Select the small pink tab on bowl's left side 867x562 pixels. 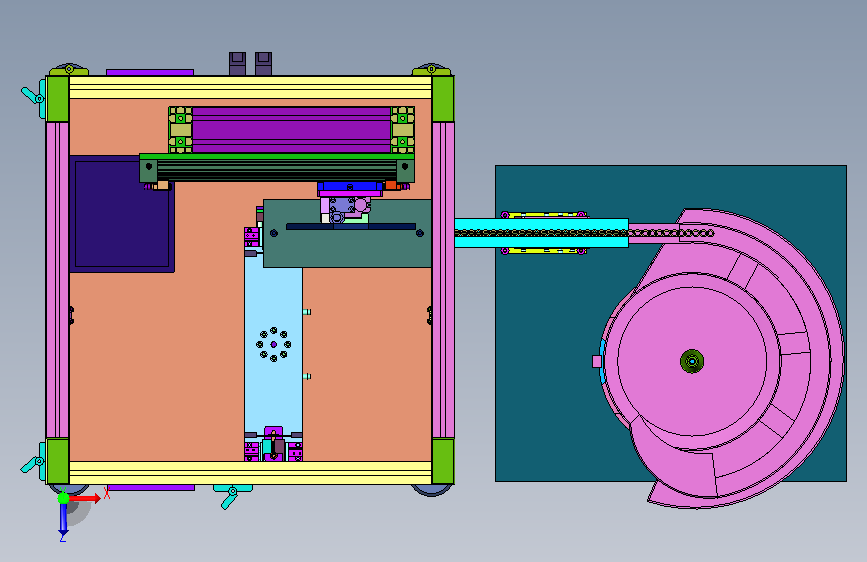pyautogui.click(x=597, y=361)
